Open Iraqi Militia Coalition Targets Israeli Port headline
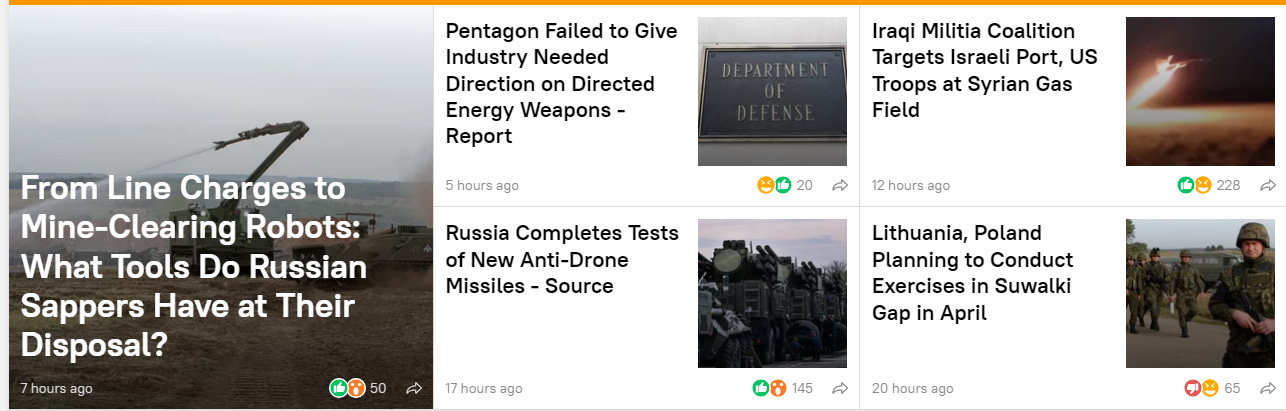Viewport: 1286px width, 411px height. click(985, 71)
